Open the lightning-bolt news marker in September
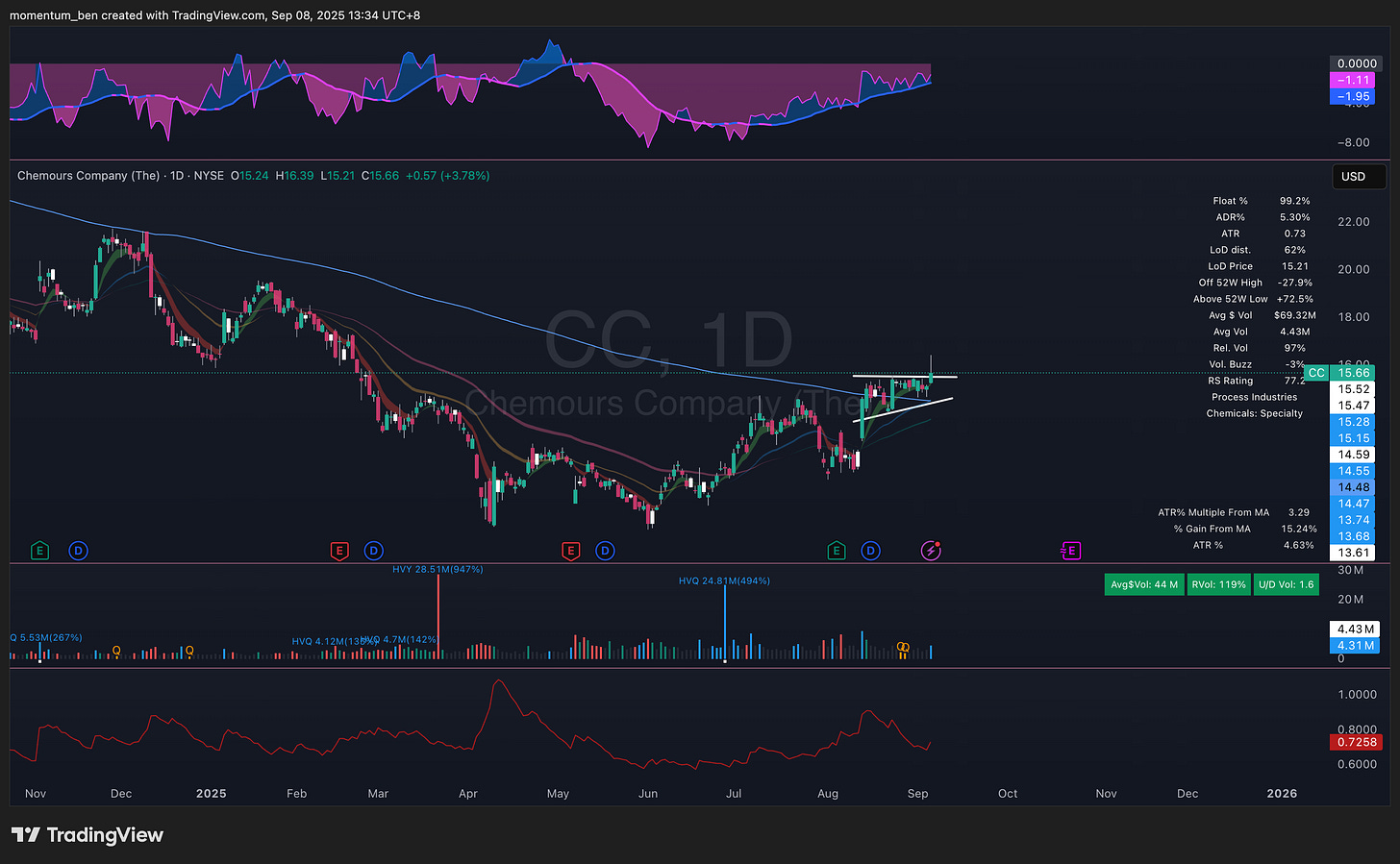Image resolution: width=1400 pixels, height=864 pixels. pos(931,551)
